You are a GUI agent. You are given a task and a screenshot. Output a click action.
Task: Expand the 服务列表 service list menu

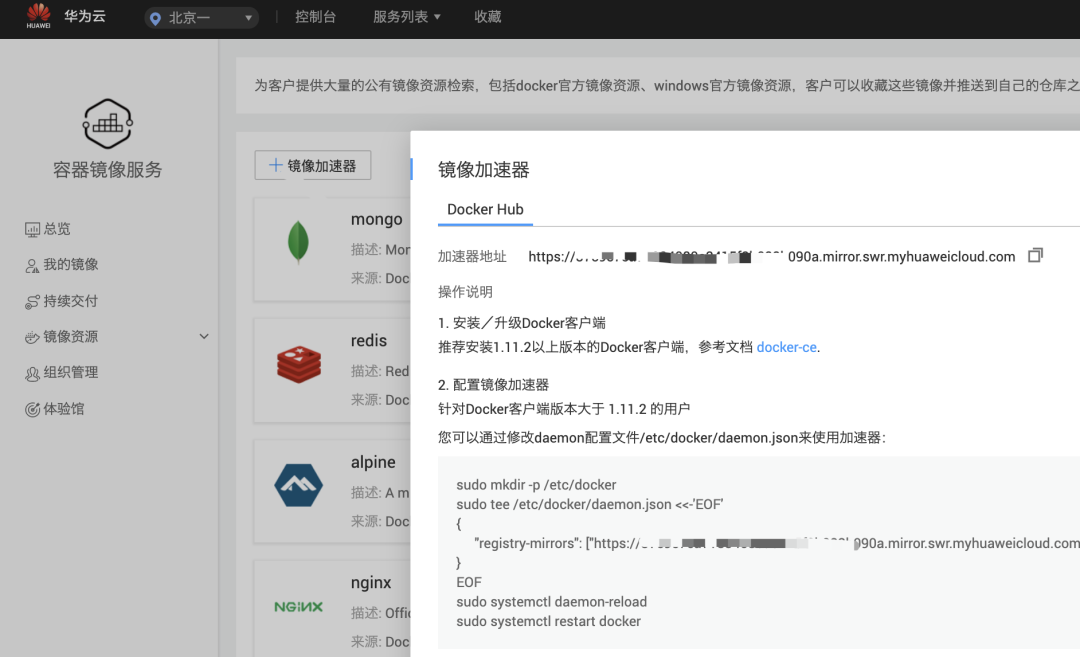[406, 17]
